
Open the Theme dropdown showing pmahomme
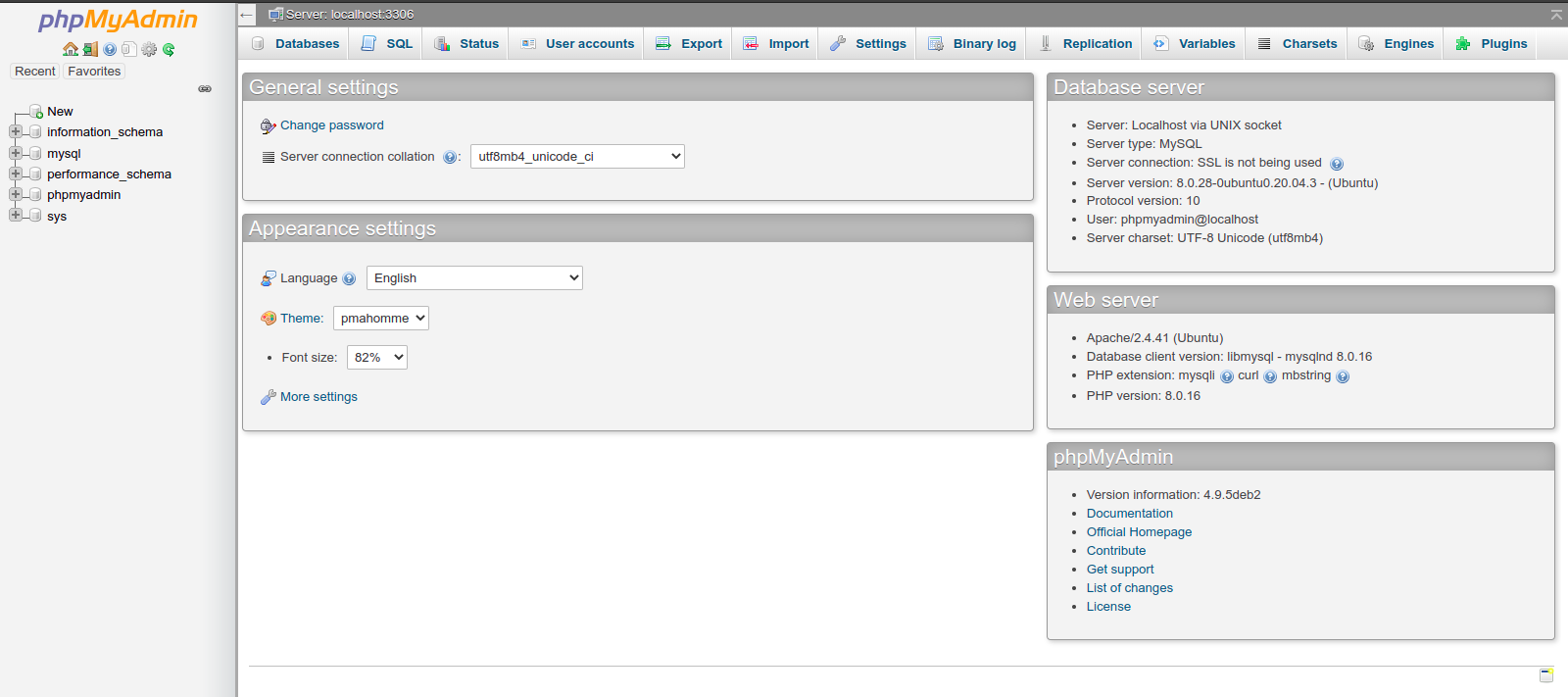(x=381, y=319)
